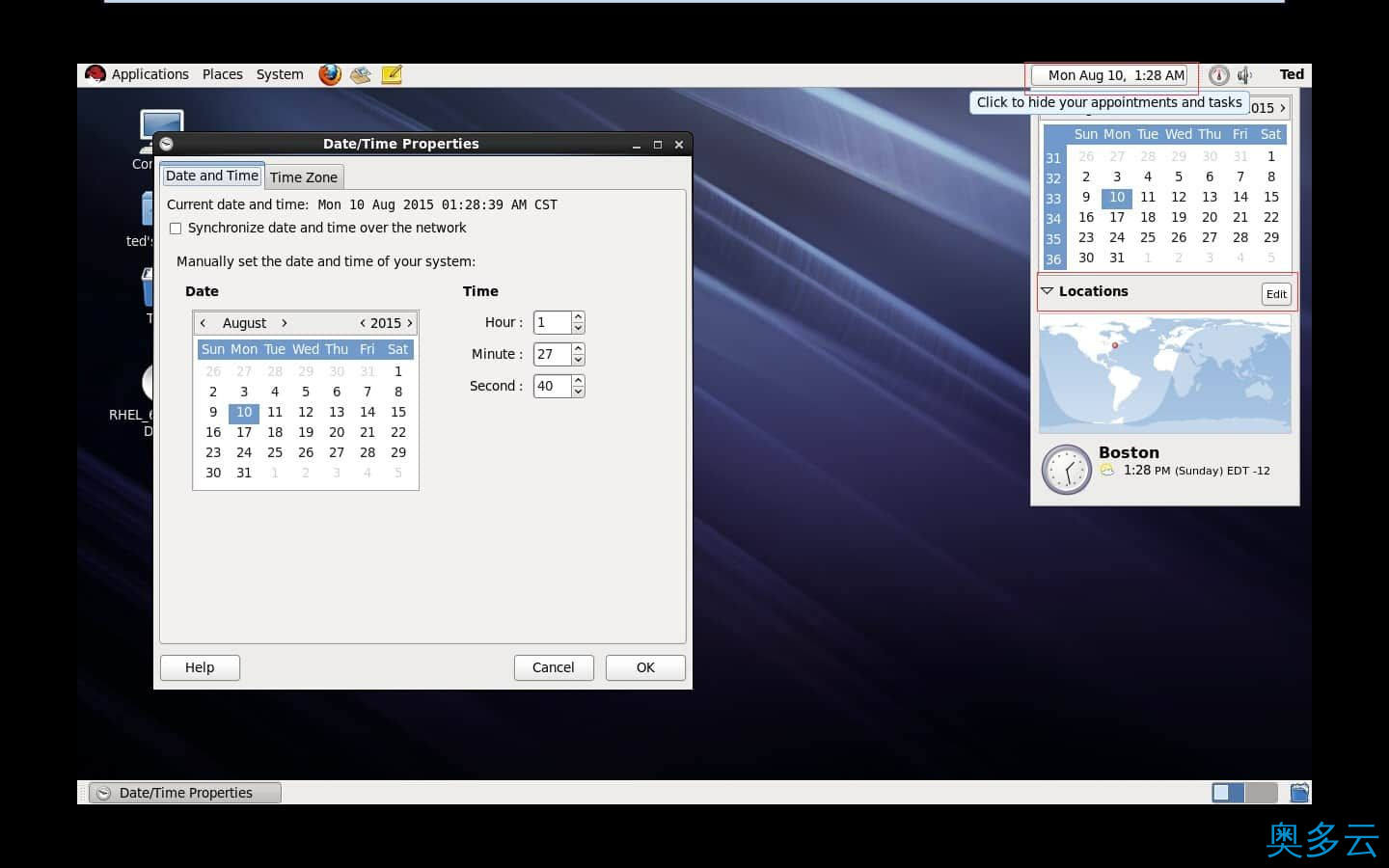Open Help for Date/Time Properties
The image size is (1389, 868).
point(200,667)
